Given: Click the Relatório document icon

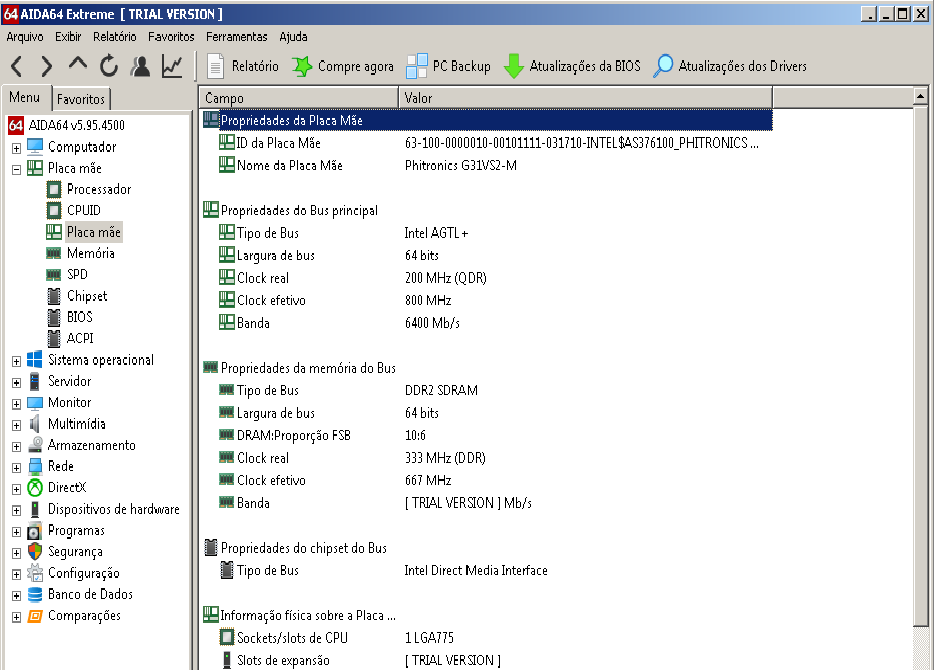Looking at the screenshot, I should pos(215,66).
